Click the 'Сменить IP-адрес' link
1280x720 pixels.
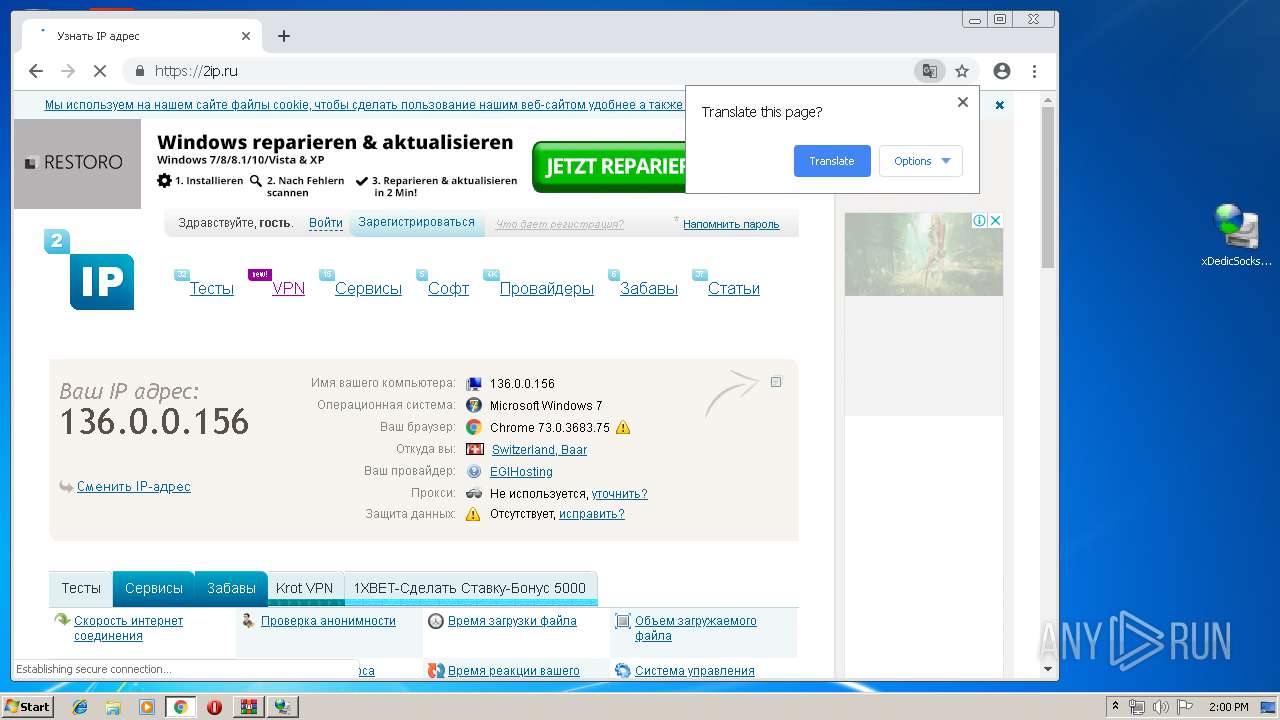click(x=134, y=487)
